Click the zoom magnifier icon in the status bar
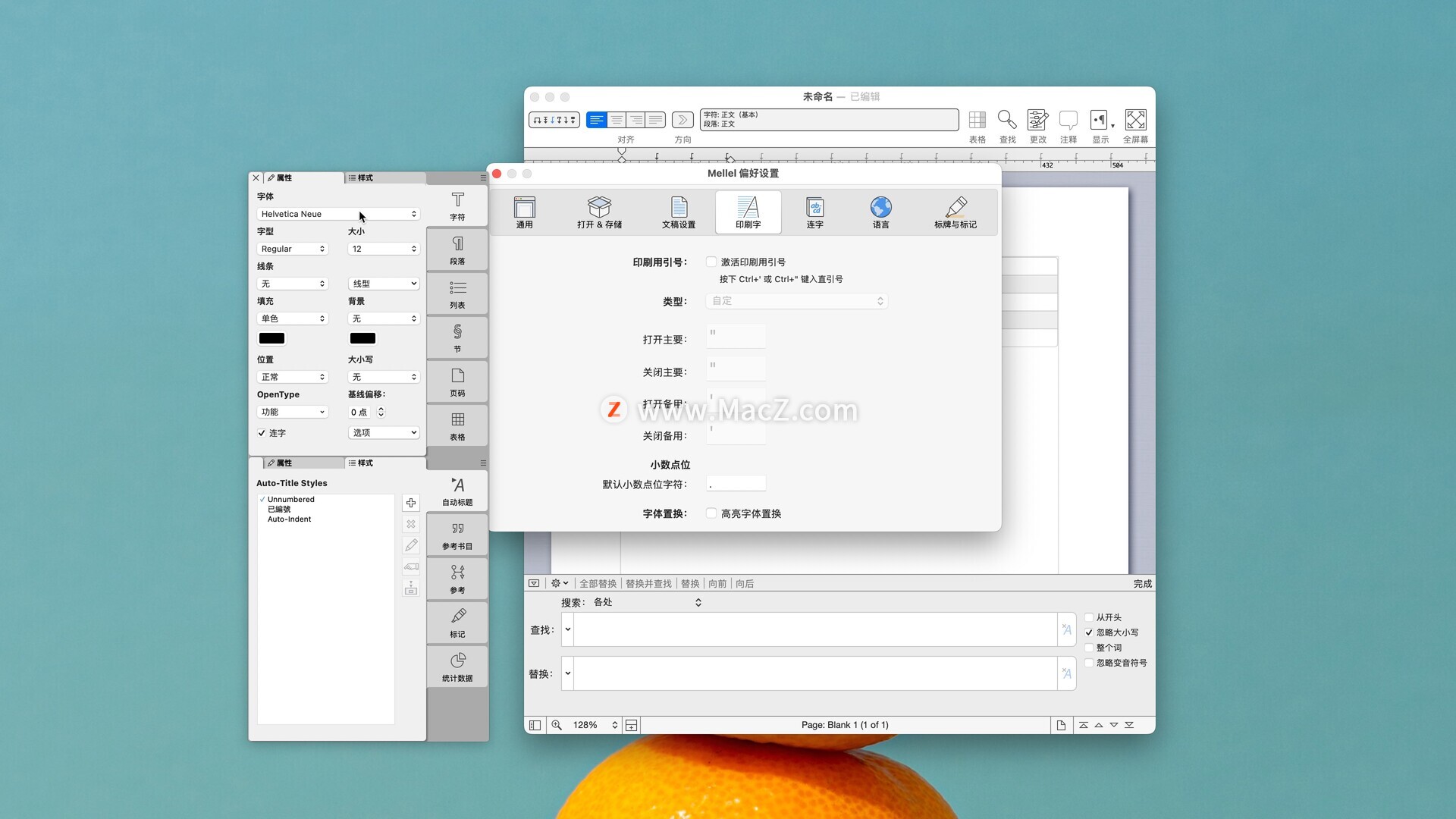The width and height of the screenshot is (1456, 819). (x=557, y=725)
